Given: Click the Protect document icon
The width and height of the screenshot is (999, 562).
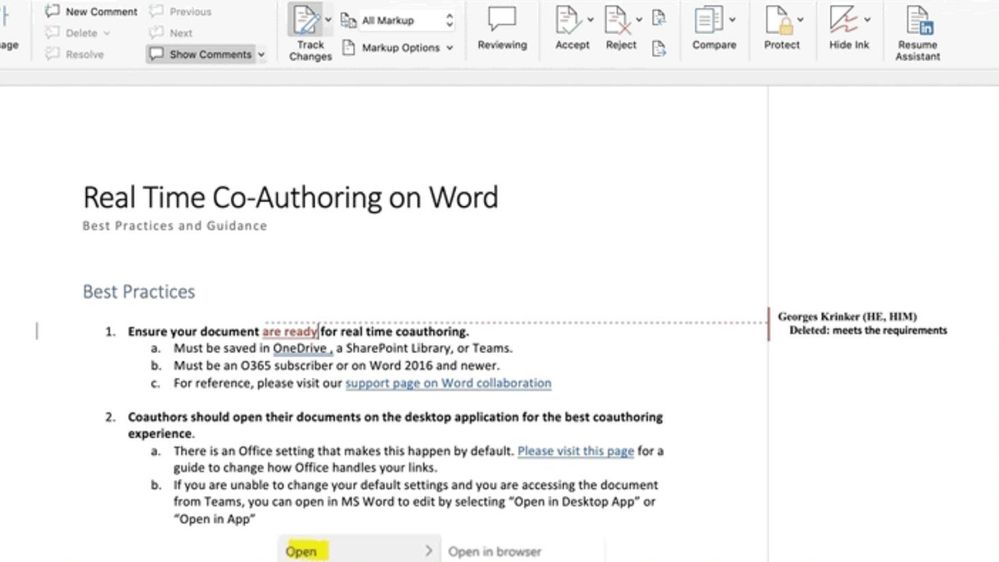Looking at the screenshot, I should click(779, 20).
